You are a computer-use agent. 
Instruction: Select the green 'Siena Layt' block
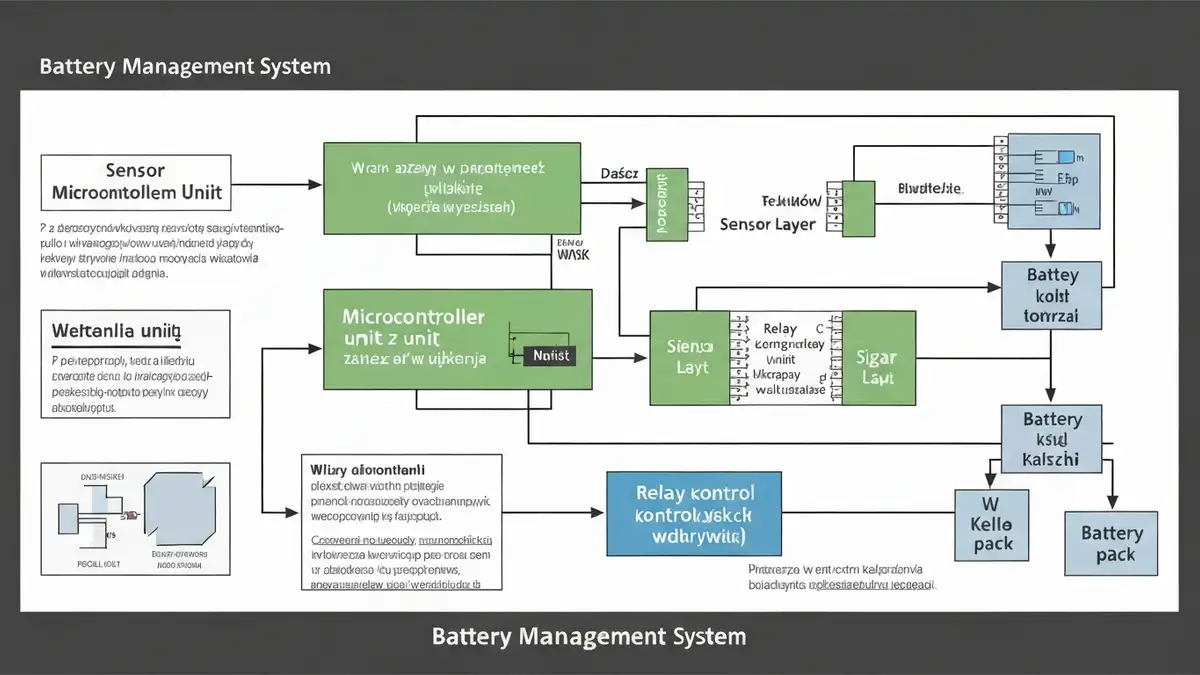pyautogui.click(x=689, y=357)
